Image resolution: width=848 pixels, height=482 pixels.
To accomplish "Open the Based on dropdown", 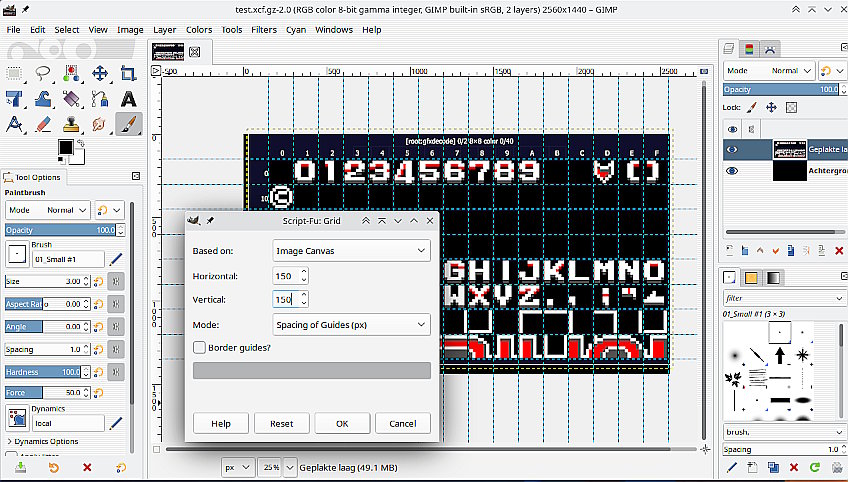I will pyautogui.click(x=350, y=250).
